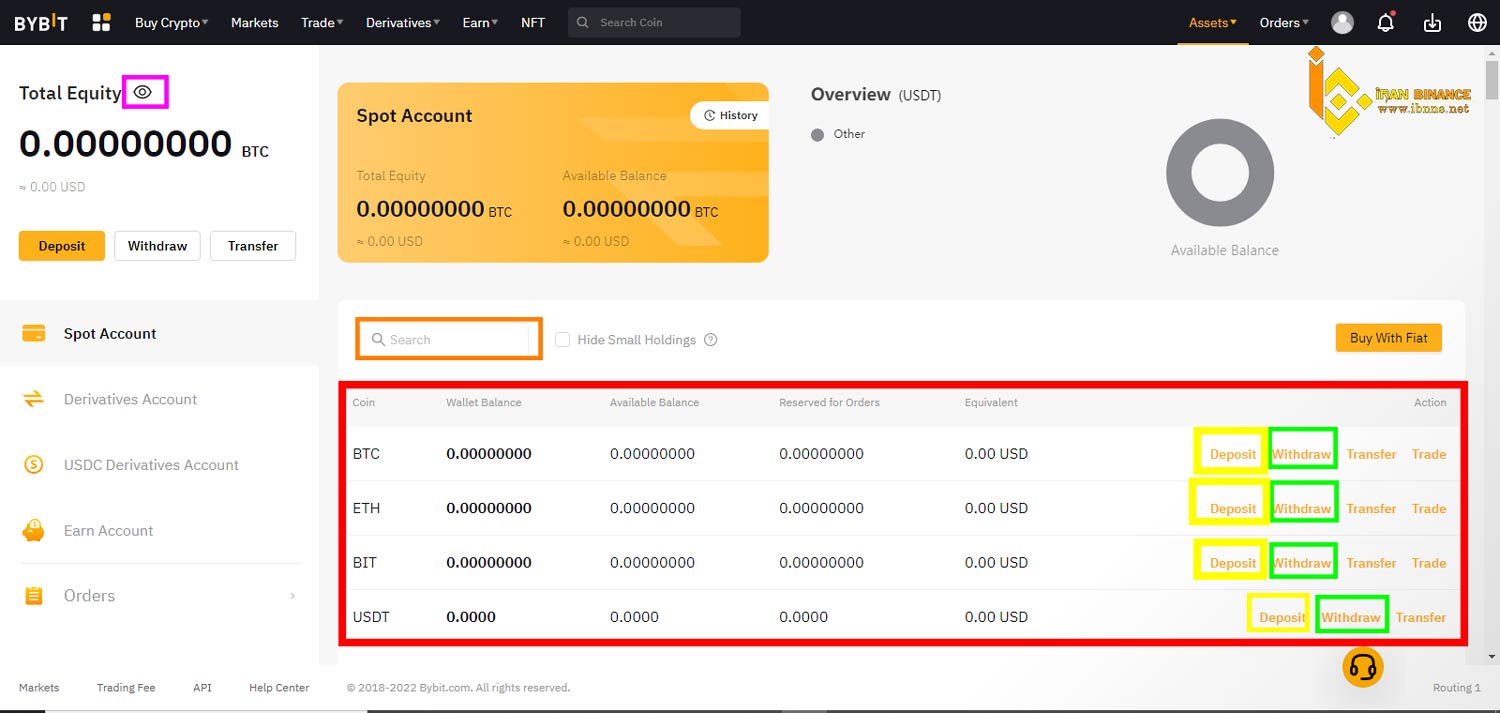Withdraw BIT from the table row

pos(1302,563)
